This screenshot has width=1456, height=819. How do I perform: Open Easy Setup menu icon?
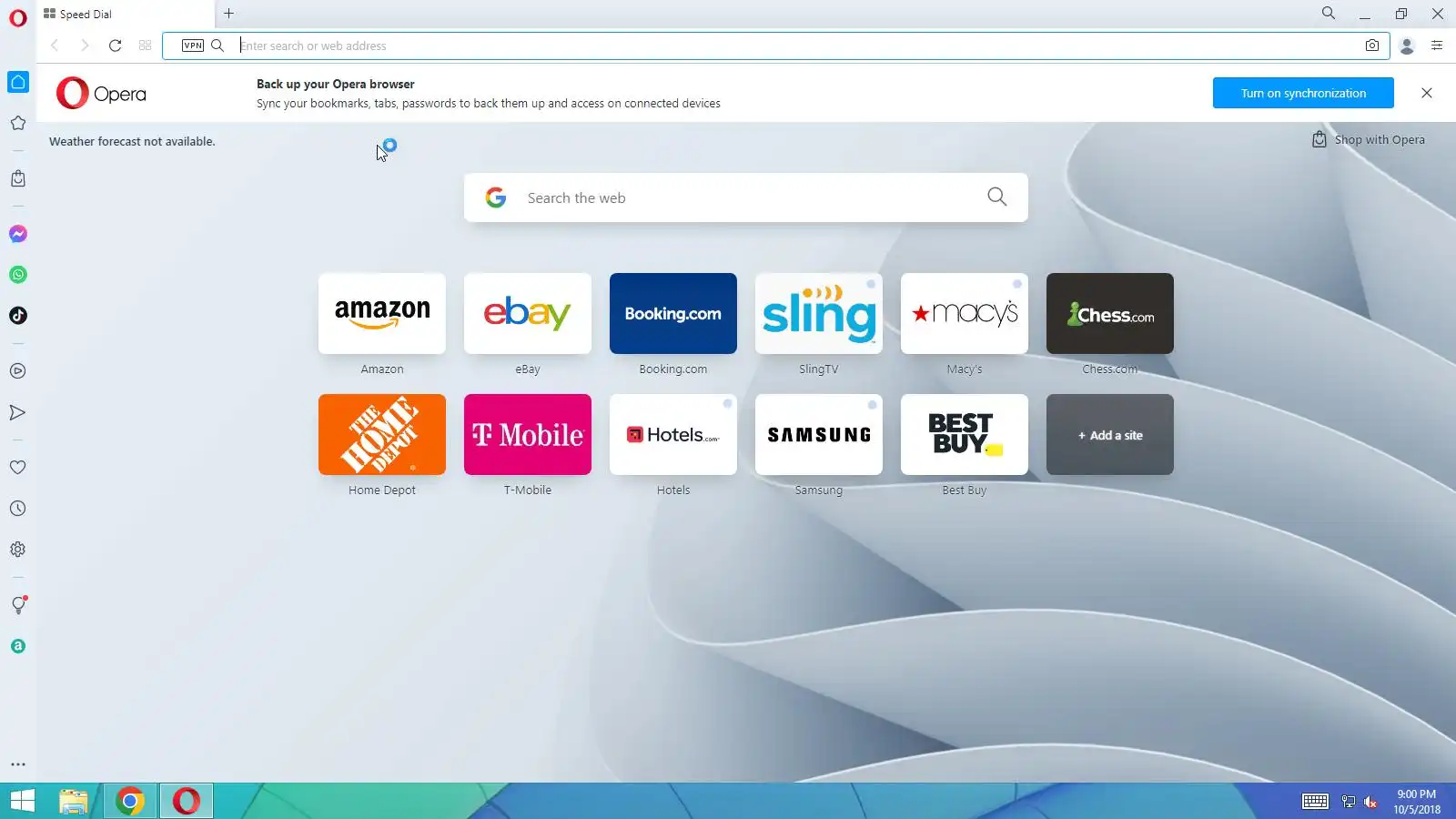pos(1437,45)
